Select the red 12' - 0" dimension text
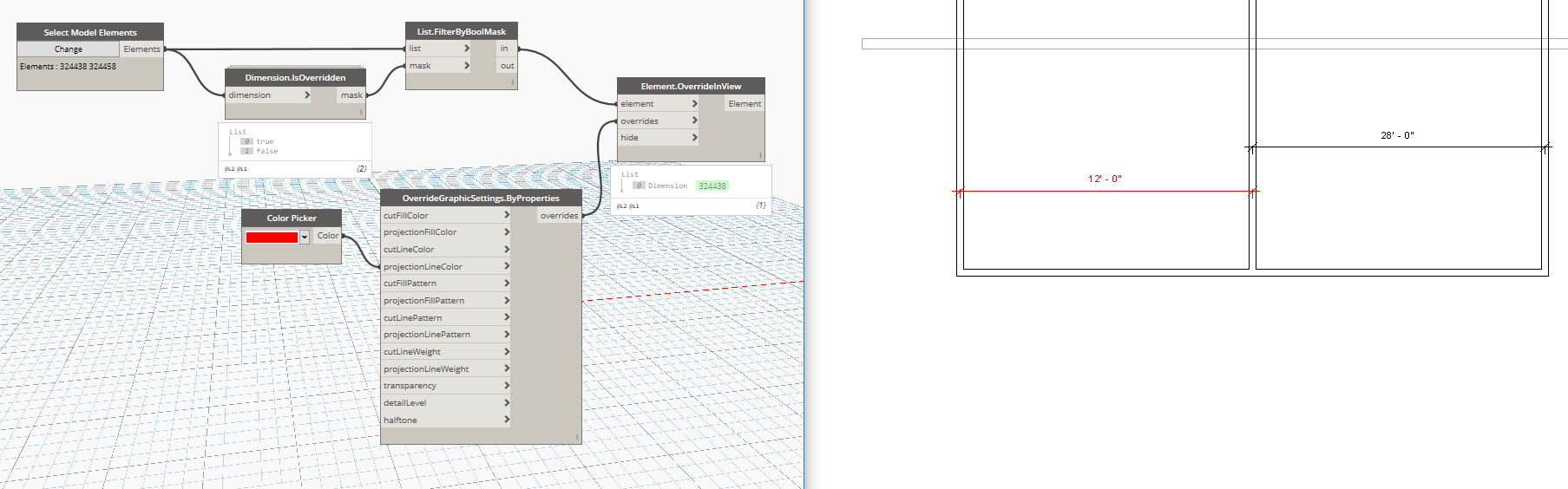This screenshot has height=489, width=1568. point(1105,179)
